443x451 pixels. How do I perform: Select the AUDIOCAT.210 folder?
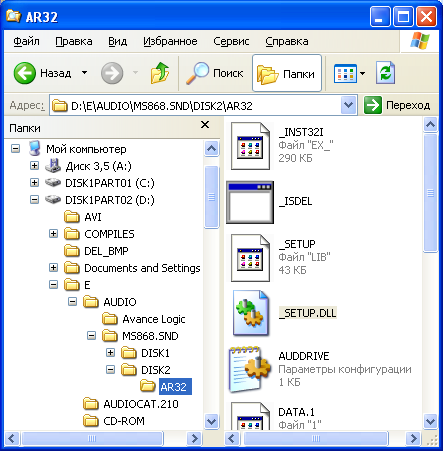pos(91,404)
